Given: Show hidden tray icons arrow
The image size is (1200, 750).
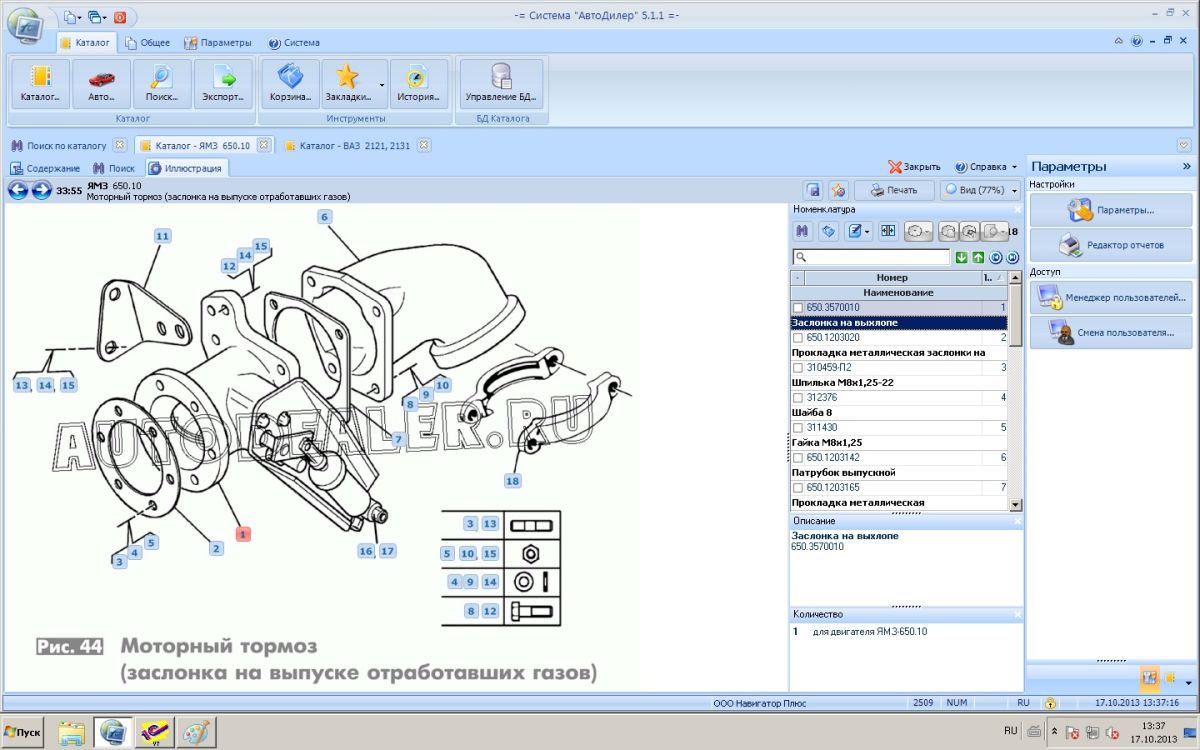Looking at the screenshot, I should point(1056,733).
